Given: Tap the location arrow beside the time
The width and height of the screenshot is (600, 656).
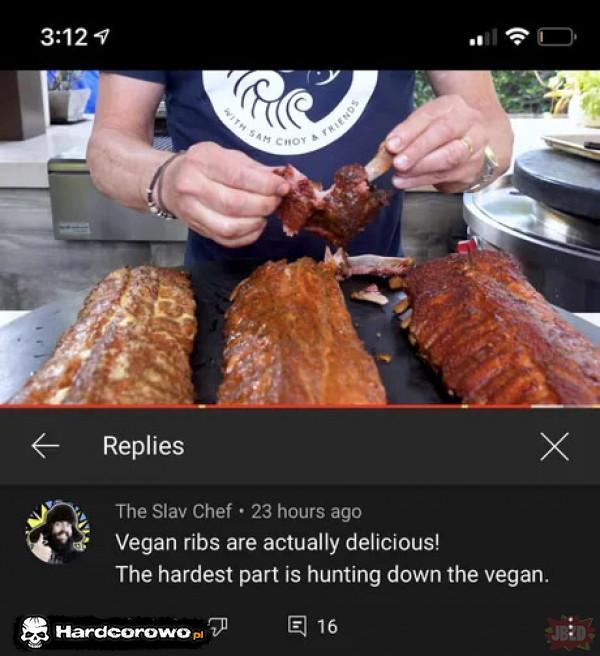Looking at the screenshot, I should click(102, 37).
